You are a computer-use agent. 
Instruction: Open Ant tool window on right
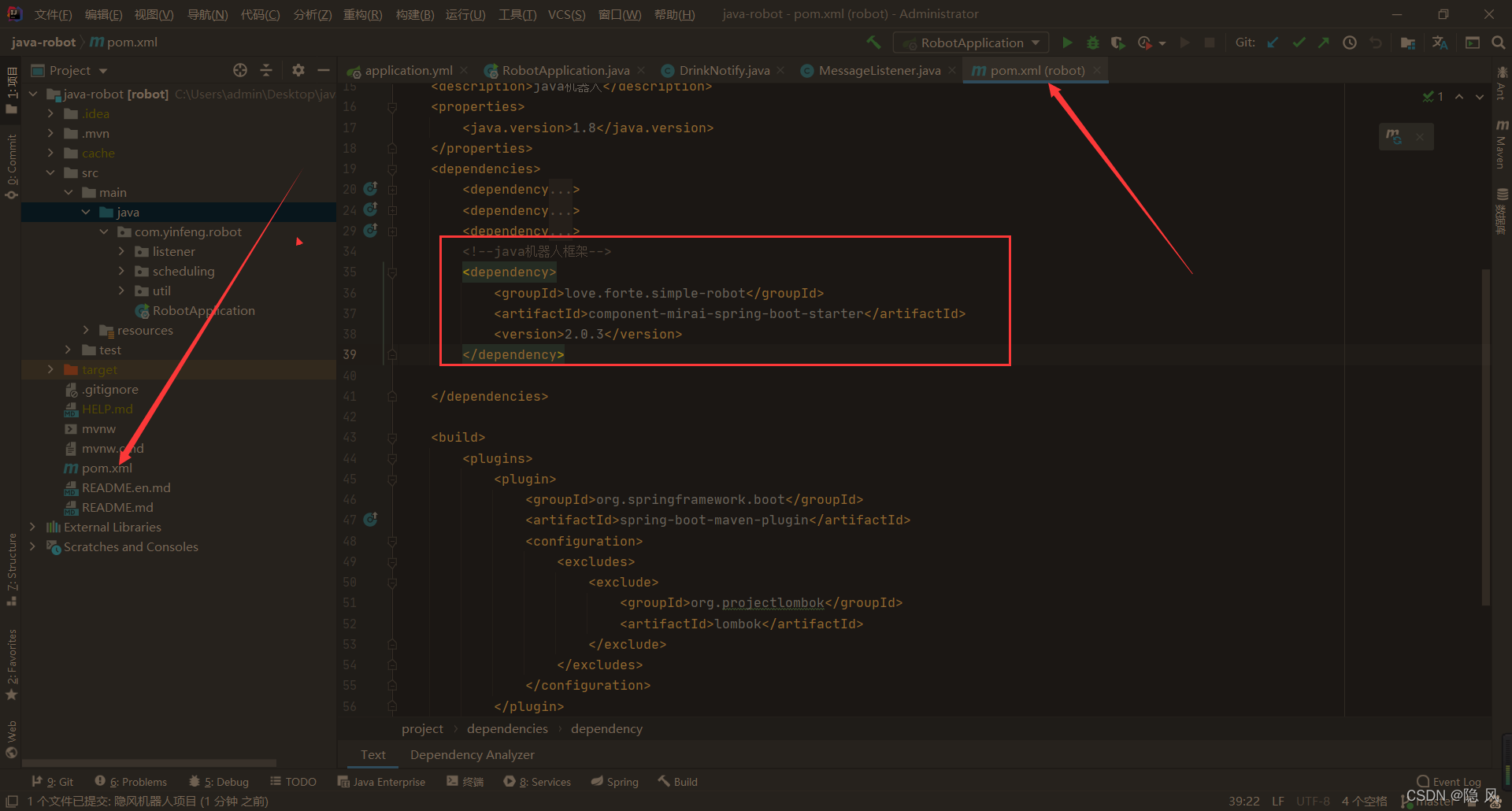point(1502,83)
